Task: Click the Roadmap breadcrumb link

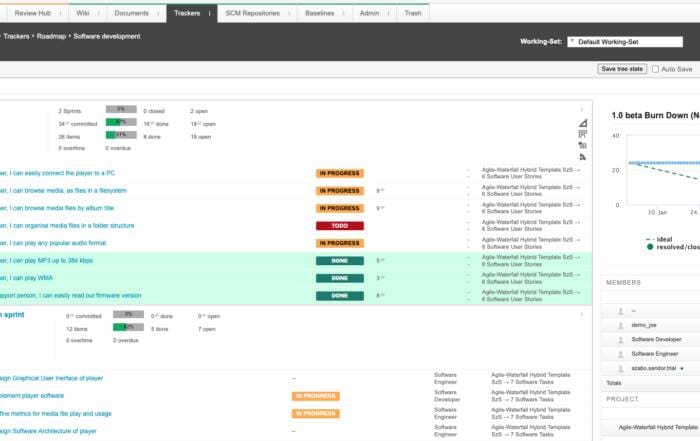Action: point(51,37)
